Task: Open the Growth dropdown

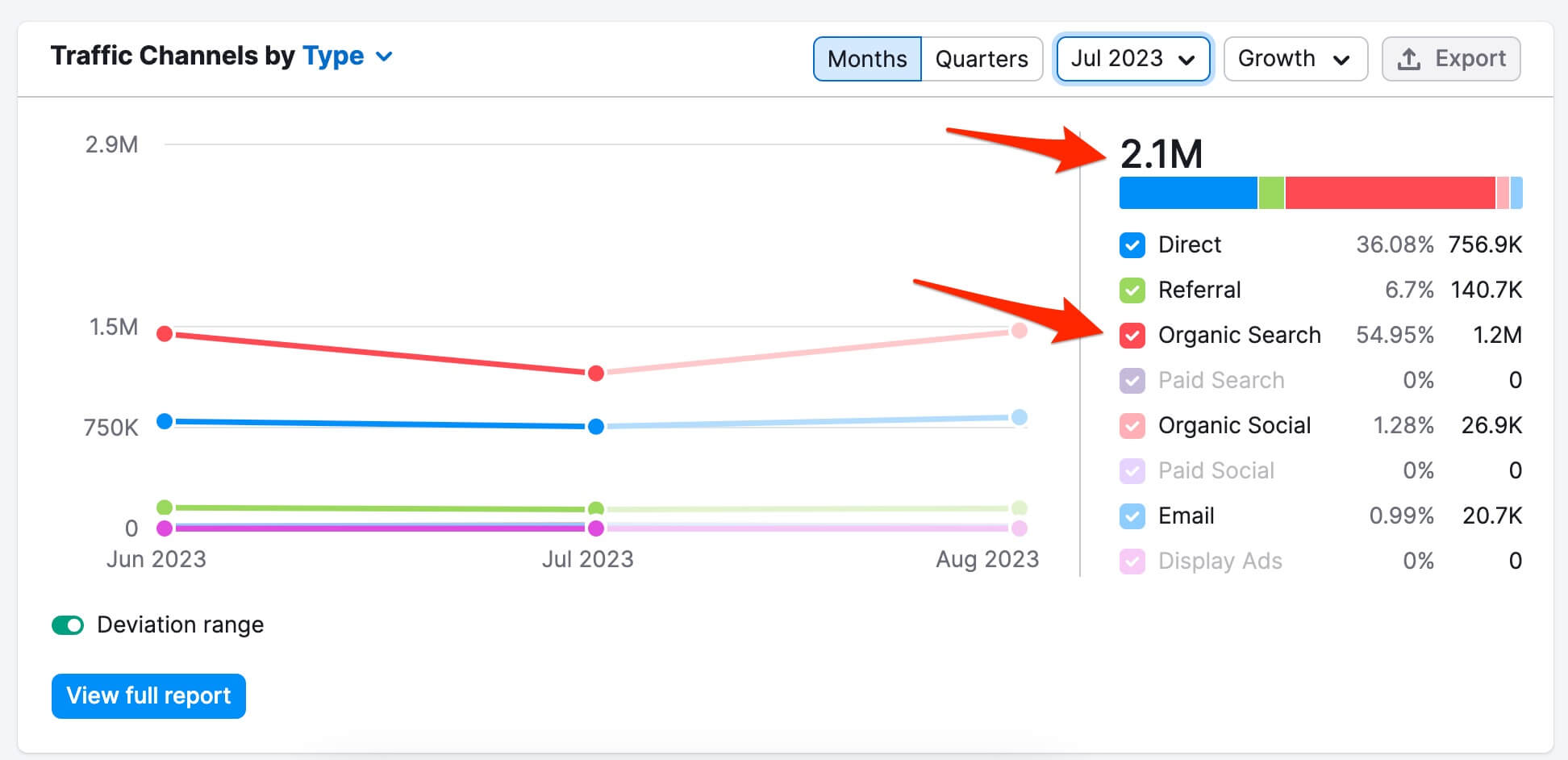Action: click(1295, 59)
